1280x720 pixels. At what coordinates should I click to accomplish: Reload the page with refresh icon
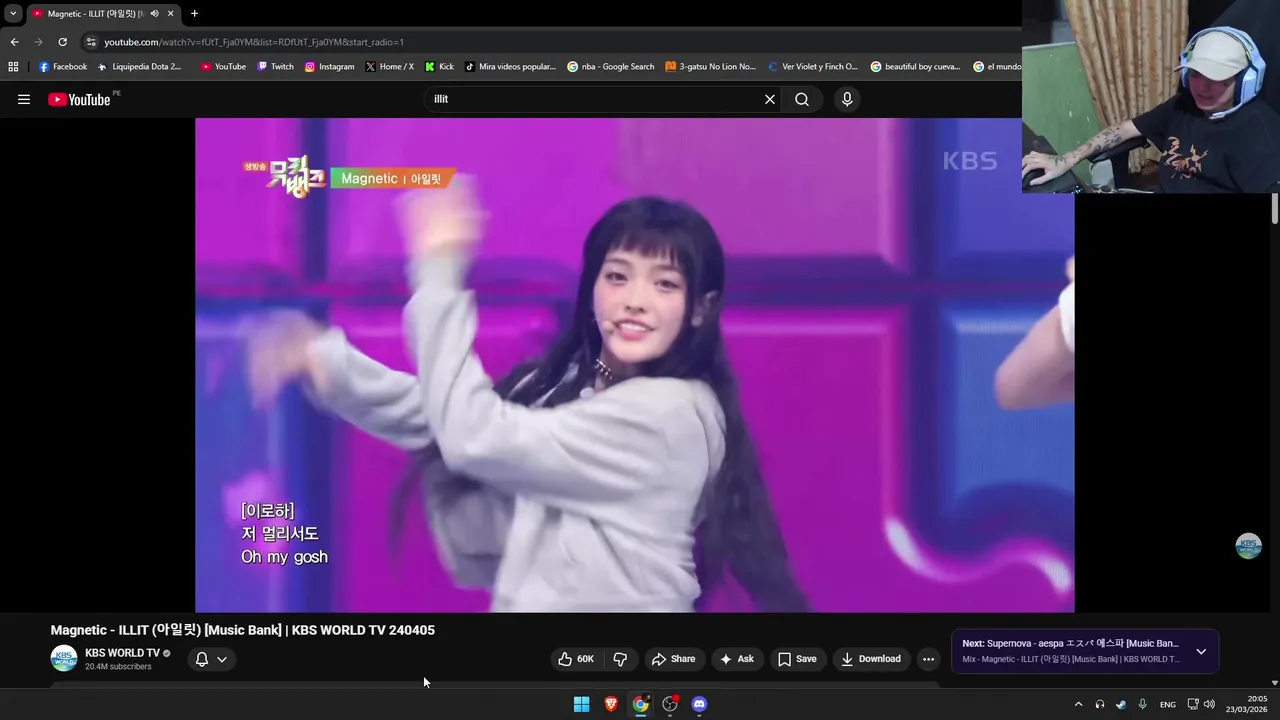pyautogui.click(x=62, y=42)
